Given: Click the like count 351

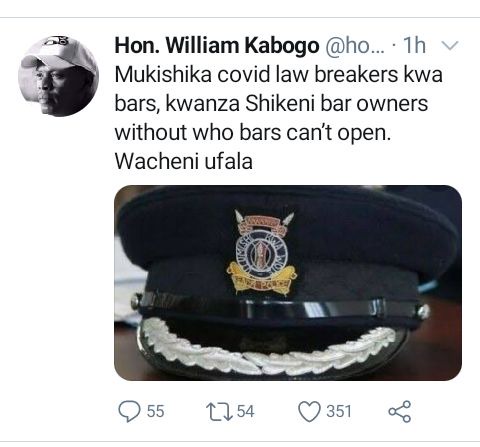Looking at the screenshot, I should point(339,411).
